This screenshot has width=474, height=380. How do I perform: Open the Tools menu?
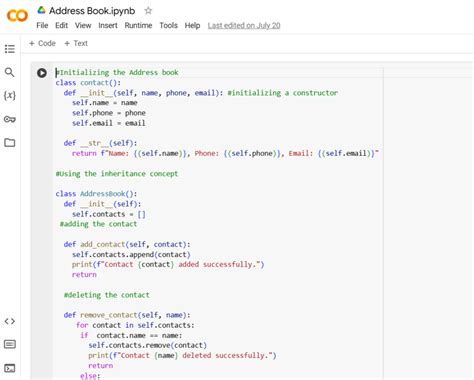click(x=168, y=25)
